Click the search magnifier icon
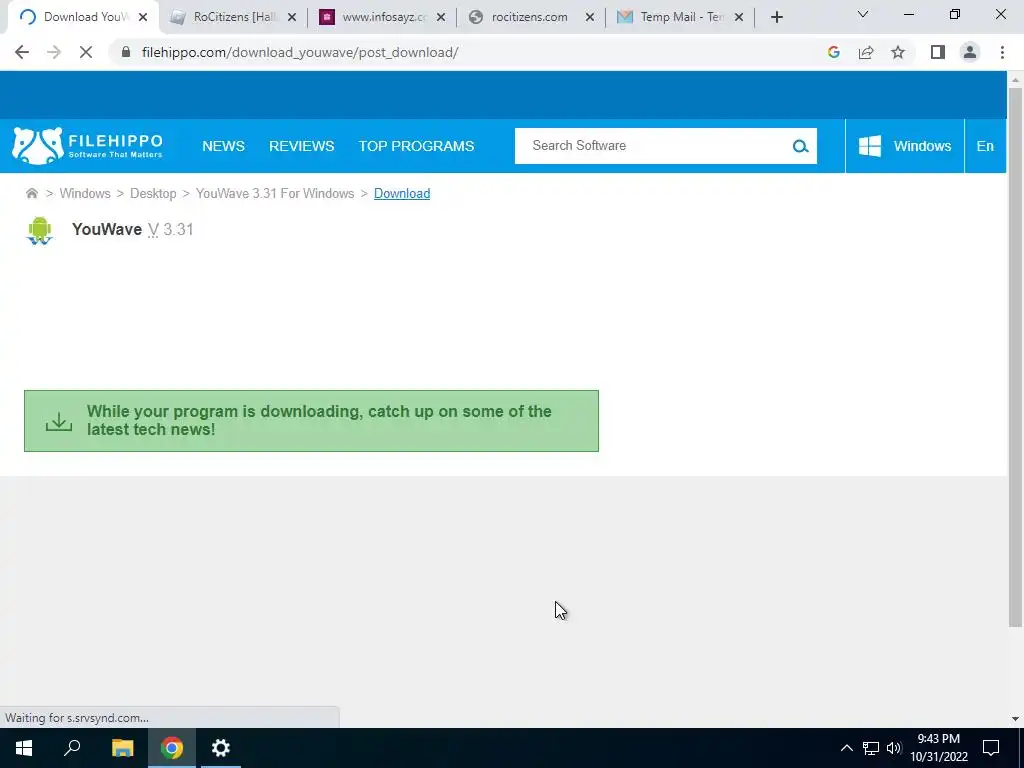The height and width of the screenshot is (768, 1024). (x=801, y=146)
